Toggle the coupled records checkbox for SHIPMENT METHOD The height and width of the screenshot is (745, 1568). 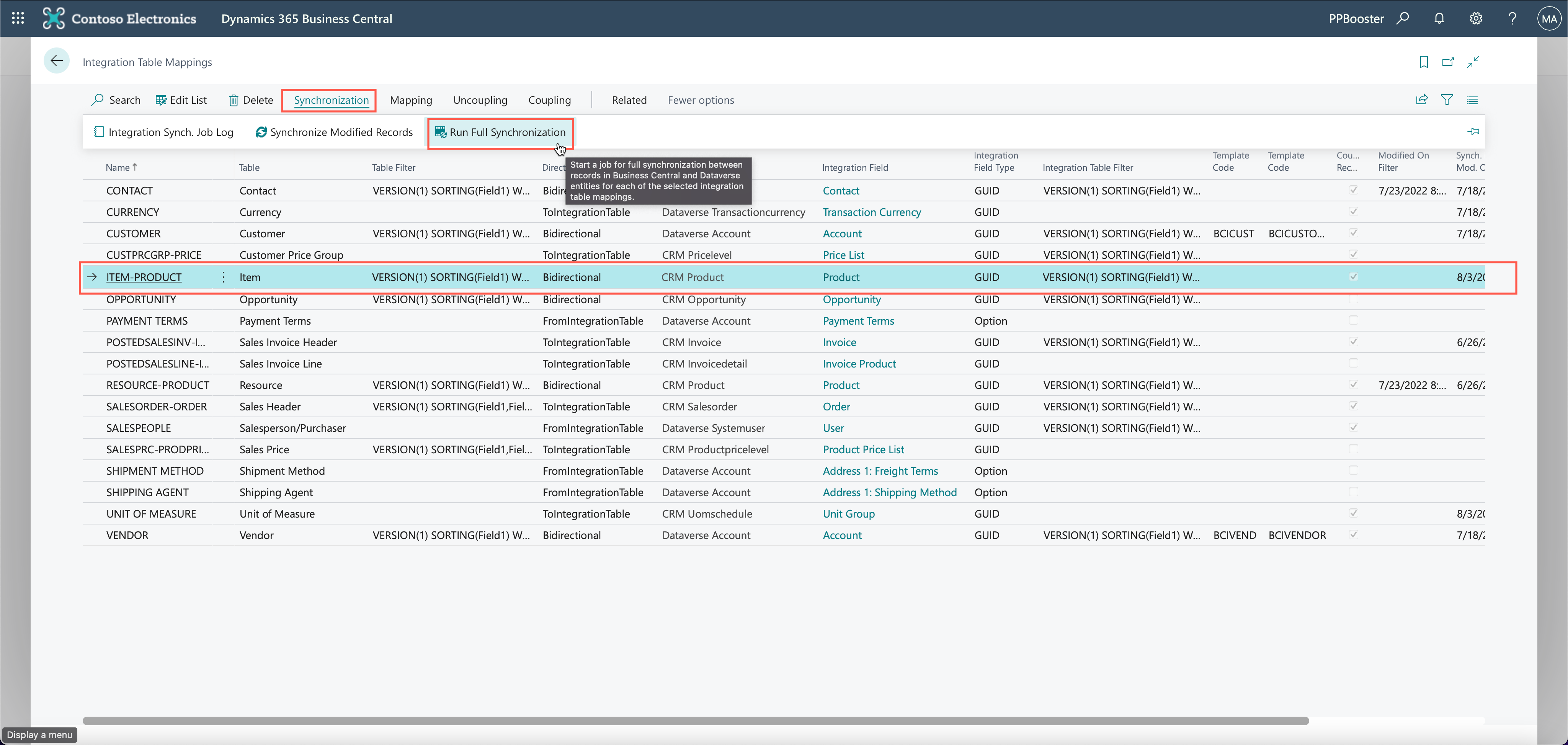click(1353, 471)
